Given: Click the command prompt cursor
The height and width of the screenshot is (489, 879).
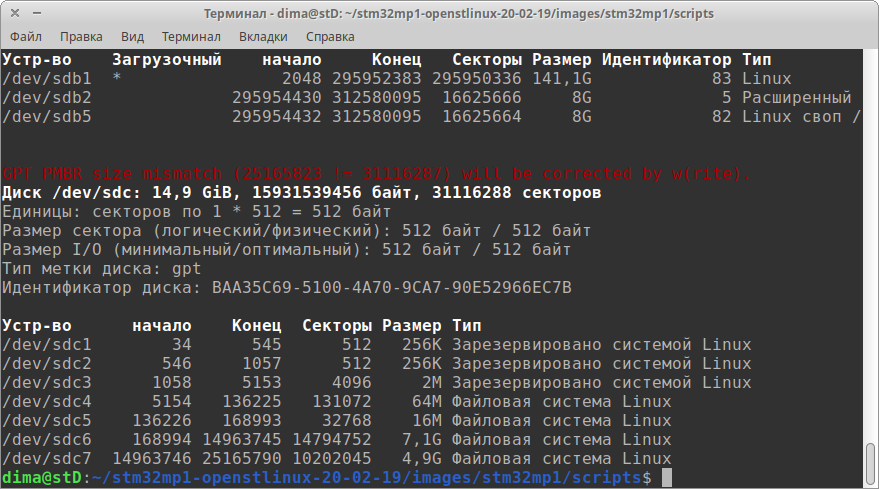Looking at the screenshot, I should (667, 477).
